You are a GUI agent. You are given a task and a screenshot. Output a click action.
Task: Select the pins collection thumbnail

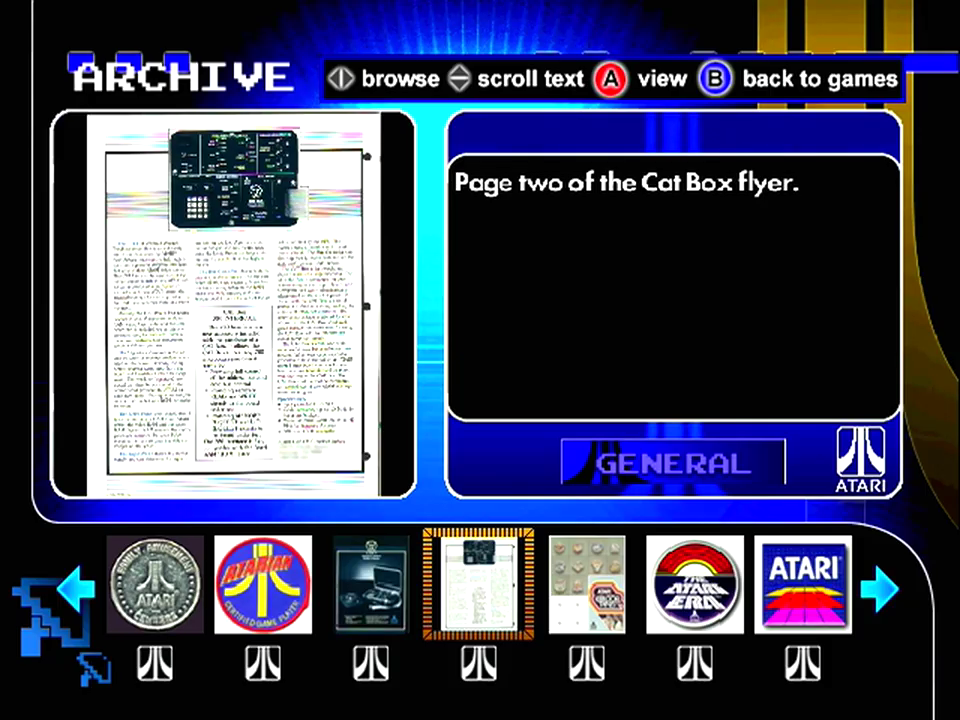point(587,584)
